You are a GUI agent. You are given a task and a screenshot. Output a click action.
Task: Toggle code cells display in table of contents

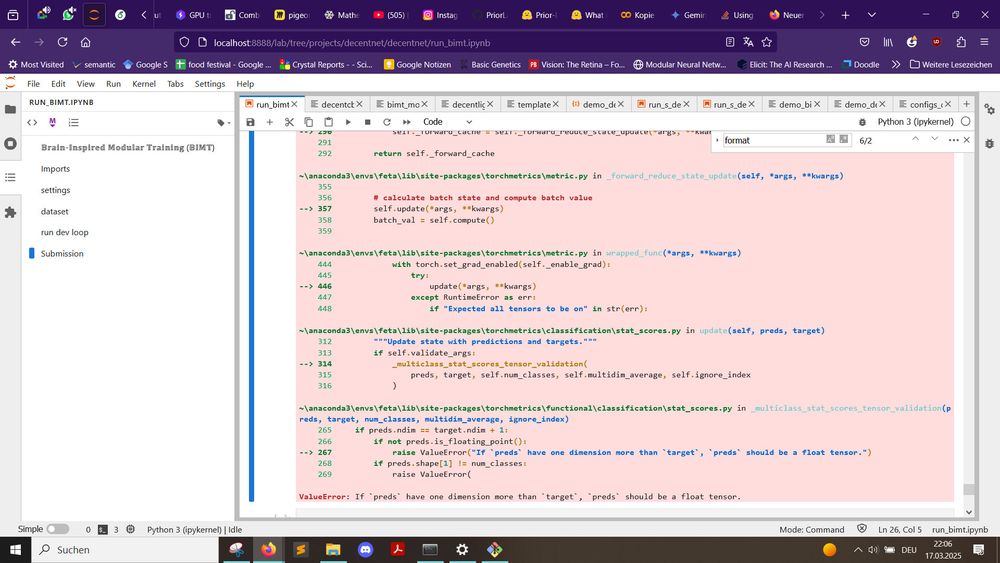point(32,122)
